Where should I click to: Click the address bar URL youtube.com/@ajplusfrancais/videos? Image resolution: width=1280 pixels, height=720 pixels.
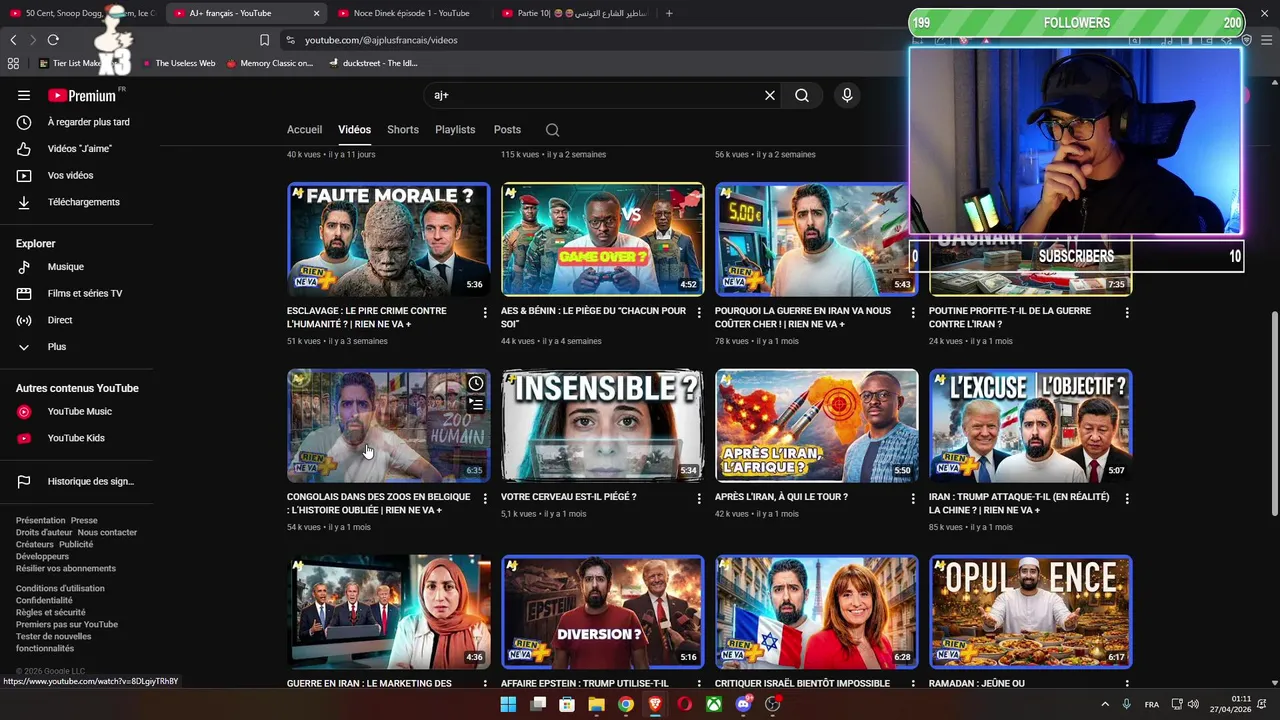[x=381, y=40]
